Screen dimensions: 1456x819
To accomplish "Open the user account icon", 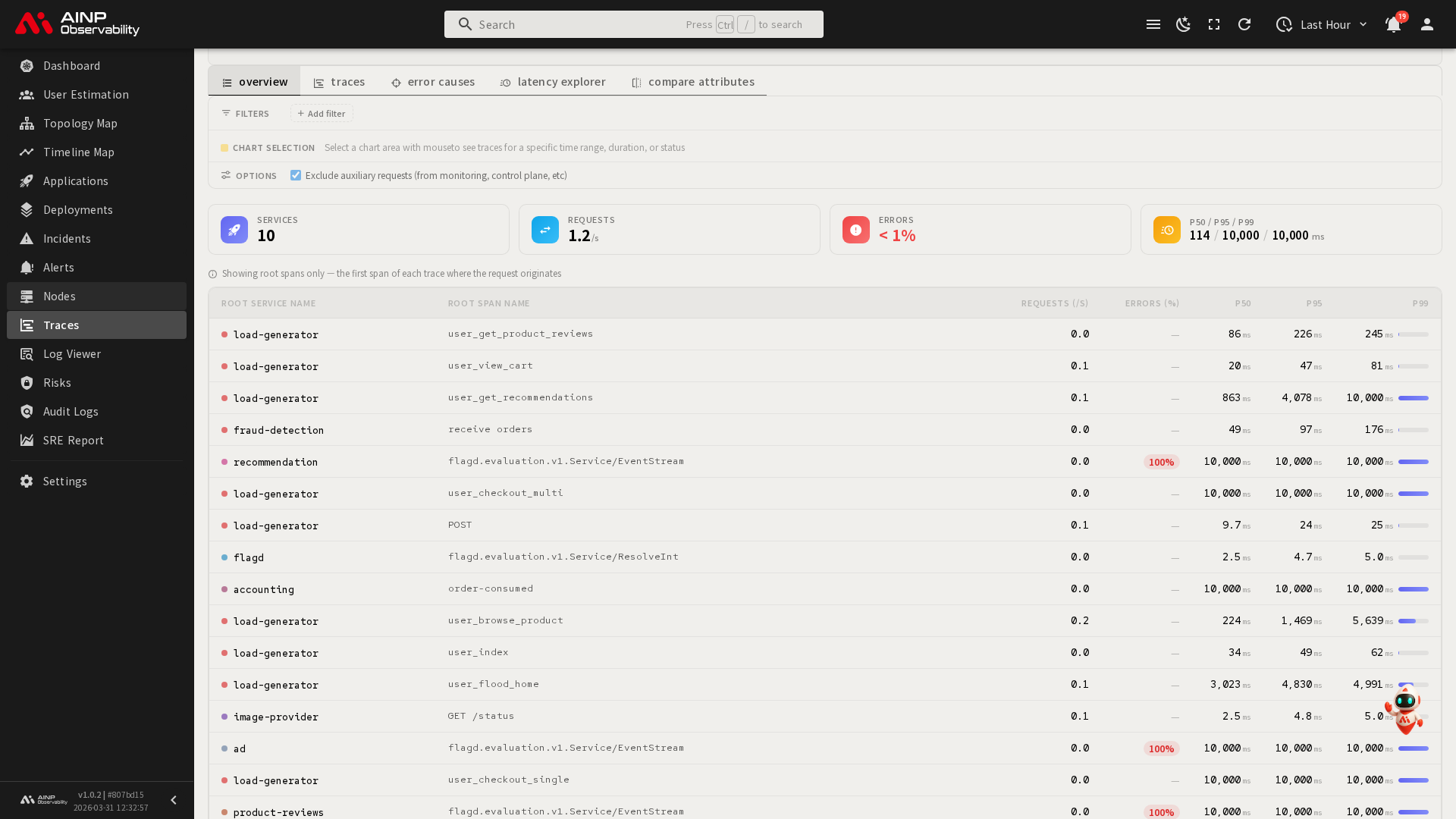I will pos(1427,24).
